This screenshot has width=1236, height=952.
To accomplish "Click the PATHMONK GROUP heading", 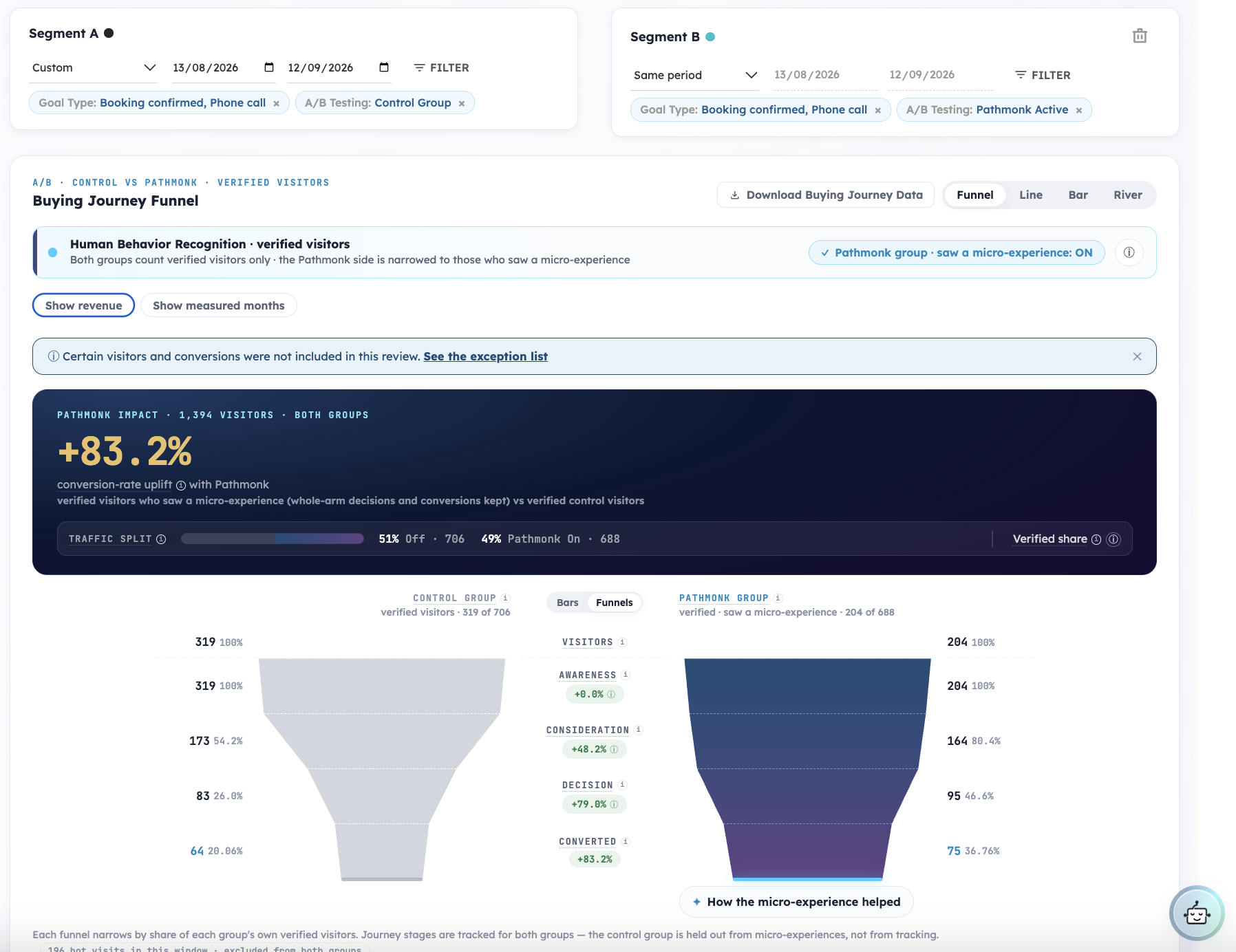I will click(x=723, y=598).
